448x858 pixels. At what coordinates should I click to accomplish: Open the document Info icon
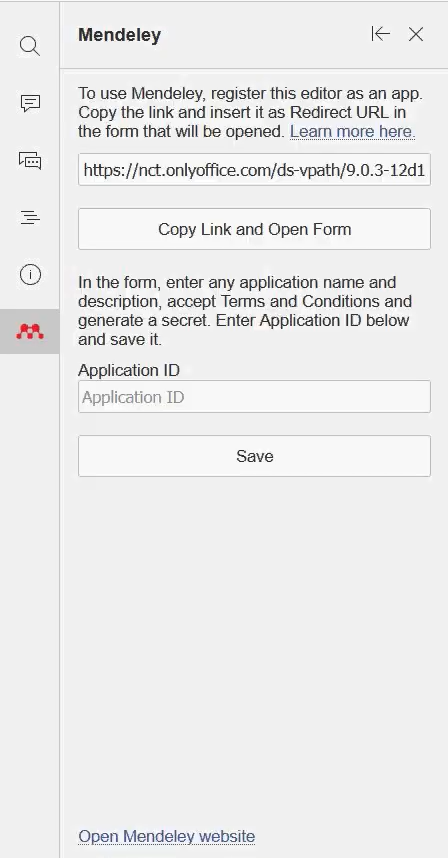coord(30,274)
